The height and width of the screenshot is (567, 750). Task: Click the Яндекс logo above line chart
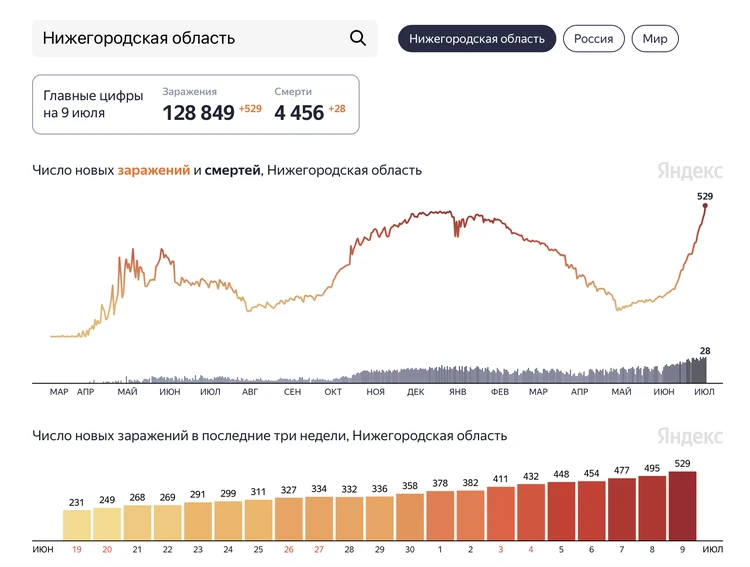(690, 171)
